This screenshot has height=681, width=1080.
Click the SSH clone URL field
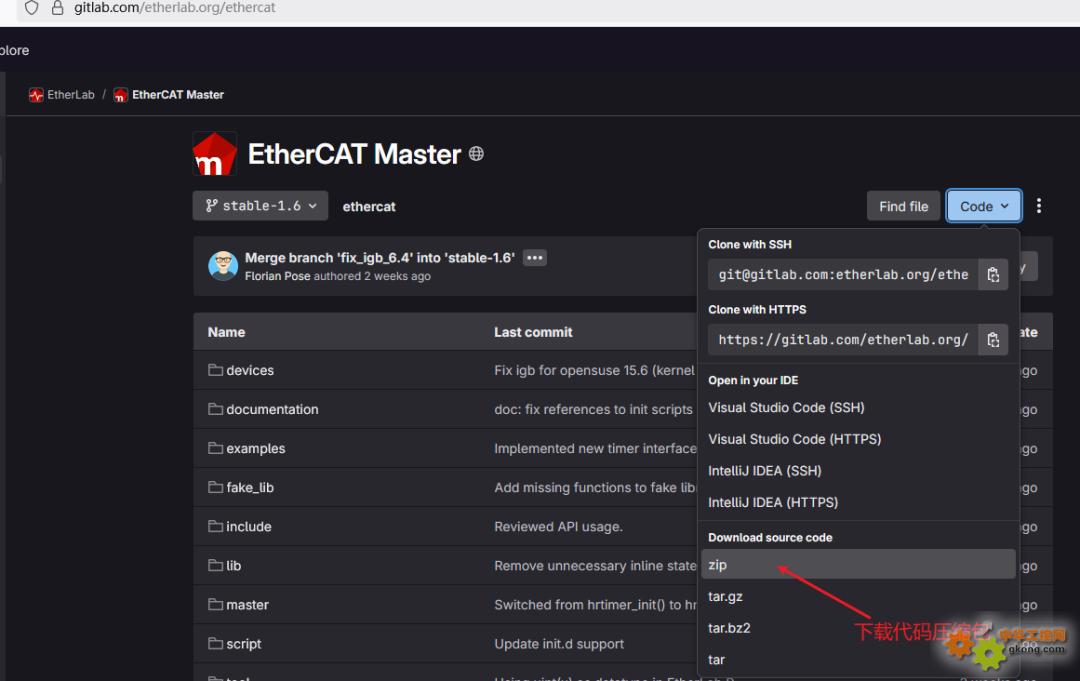point(843,275)
